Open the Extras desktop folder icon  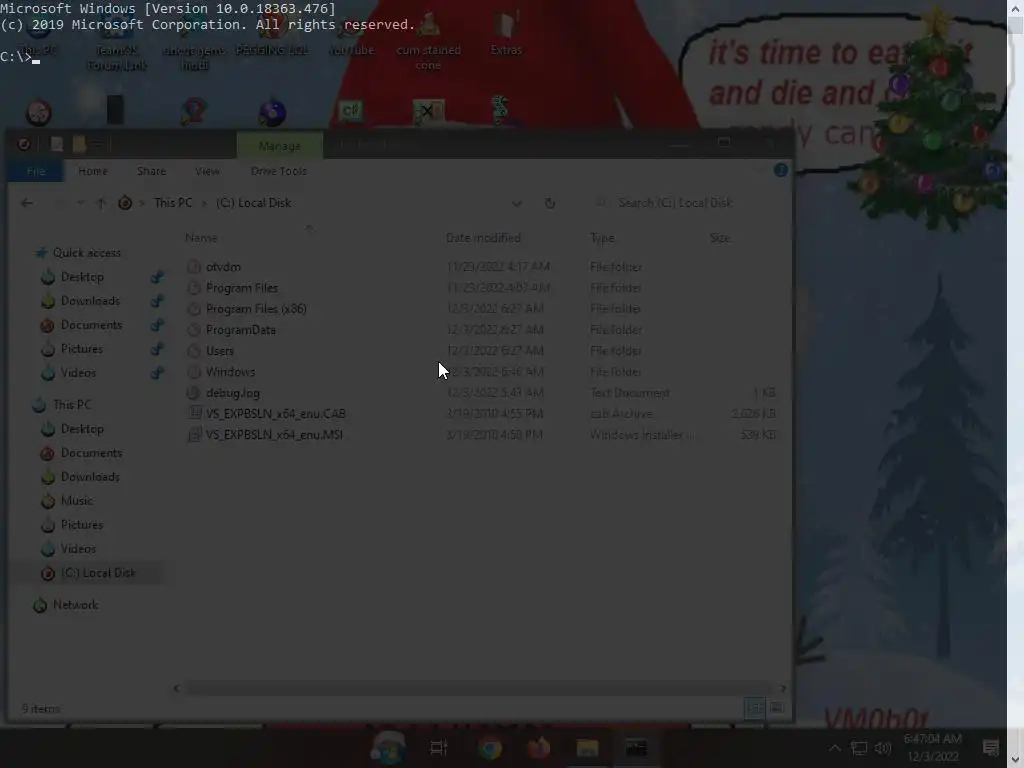506,34
